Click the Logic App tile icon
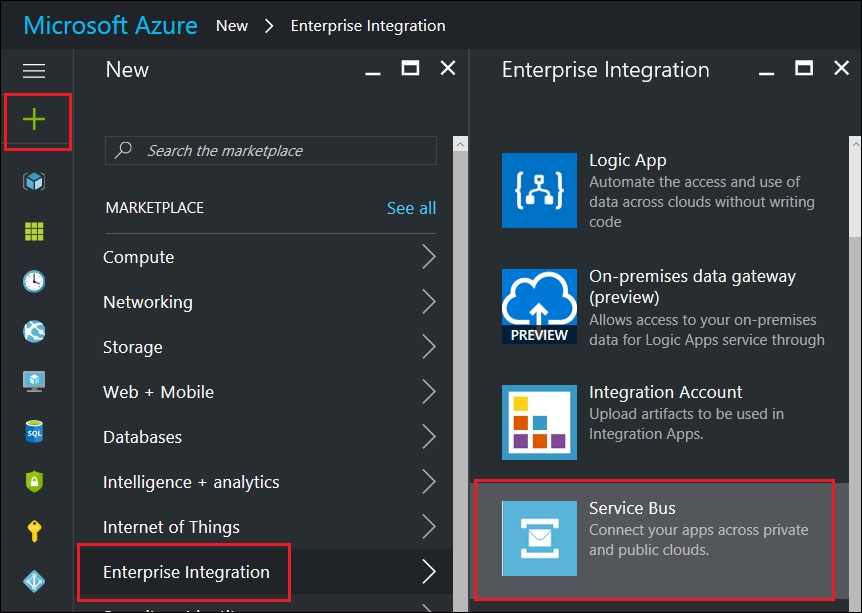Viewport: 862px width, 613px height. click(539, 190)
